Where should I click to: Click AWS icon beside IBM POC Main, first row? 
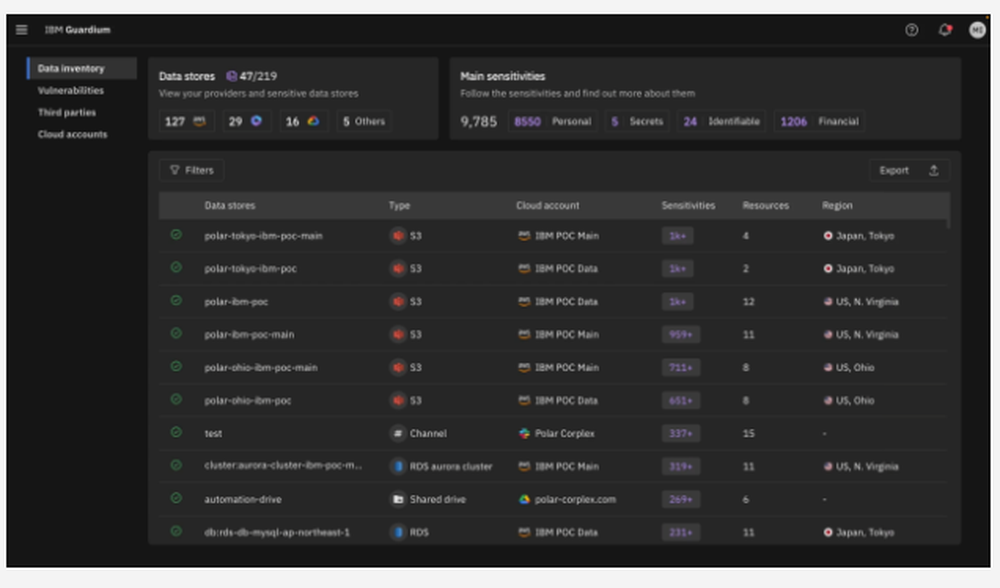(x=524, y=236)
